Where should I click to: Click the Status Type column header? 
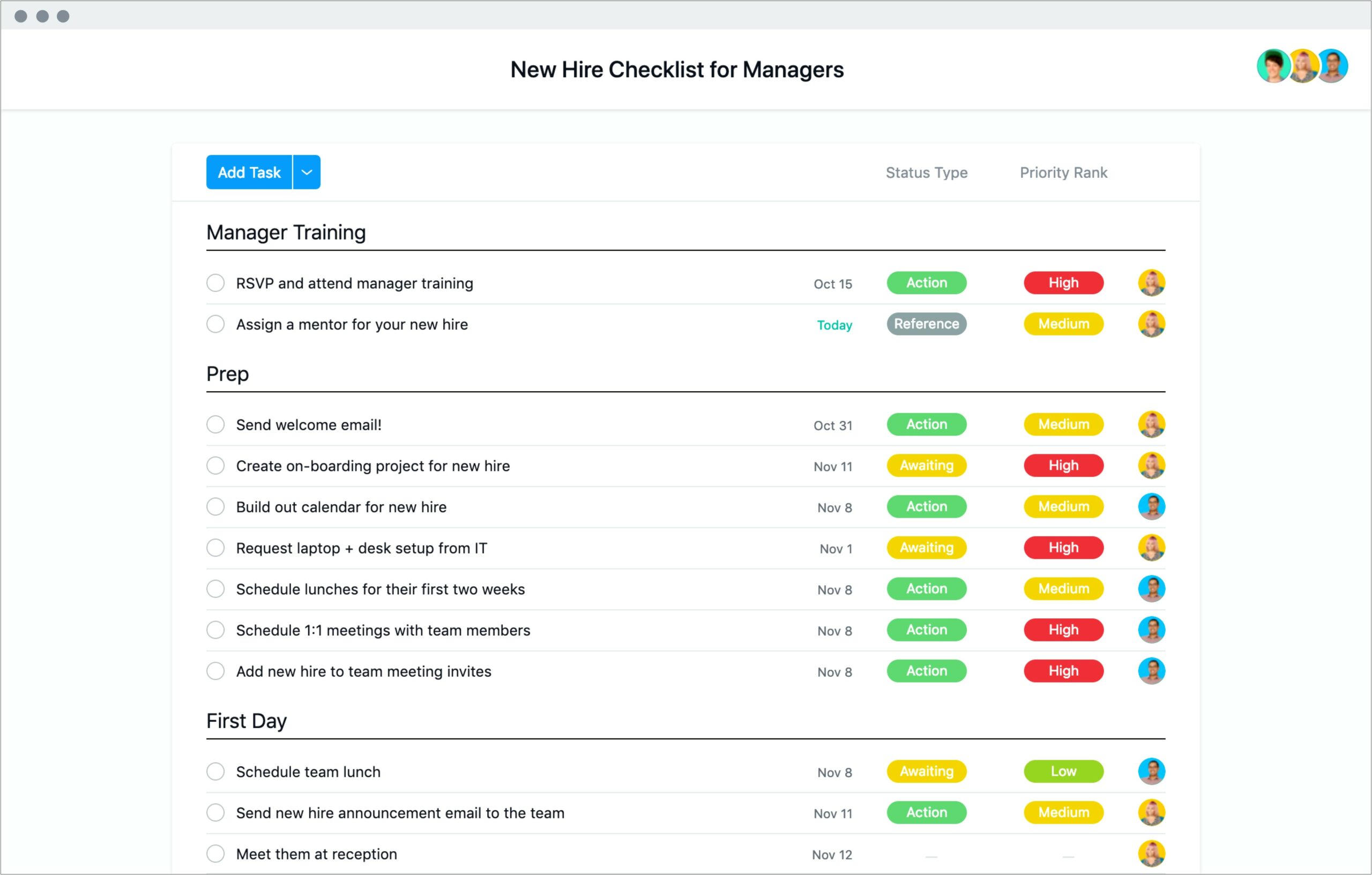(925, 173)
